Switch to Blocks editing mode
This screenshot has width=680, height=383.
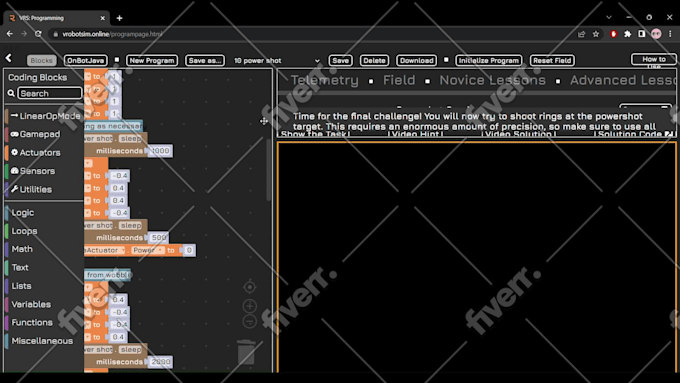point(42,60)
